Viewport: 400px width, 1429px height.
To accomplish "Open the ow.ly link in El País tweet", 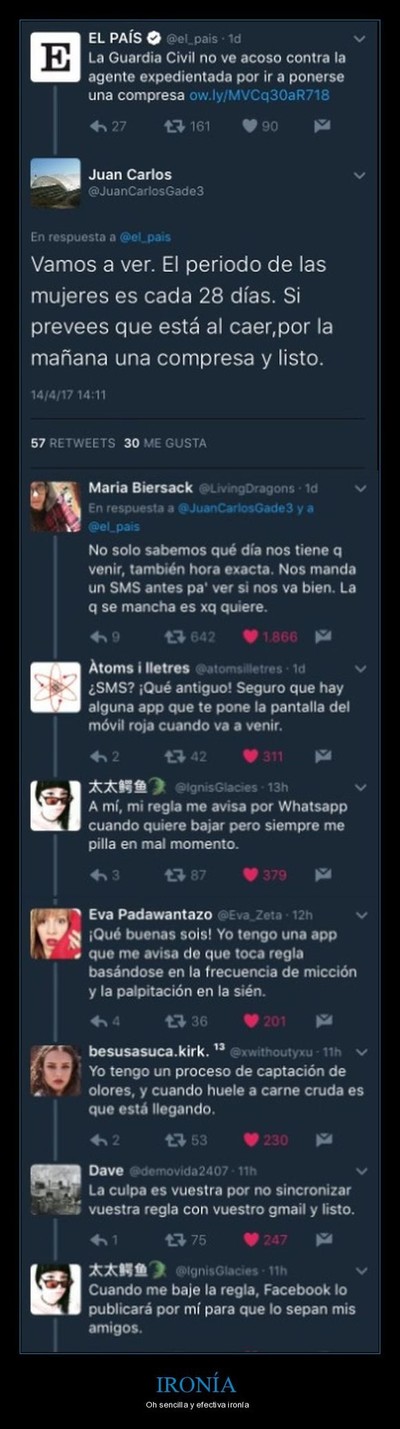I will (x=259, y=95).
